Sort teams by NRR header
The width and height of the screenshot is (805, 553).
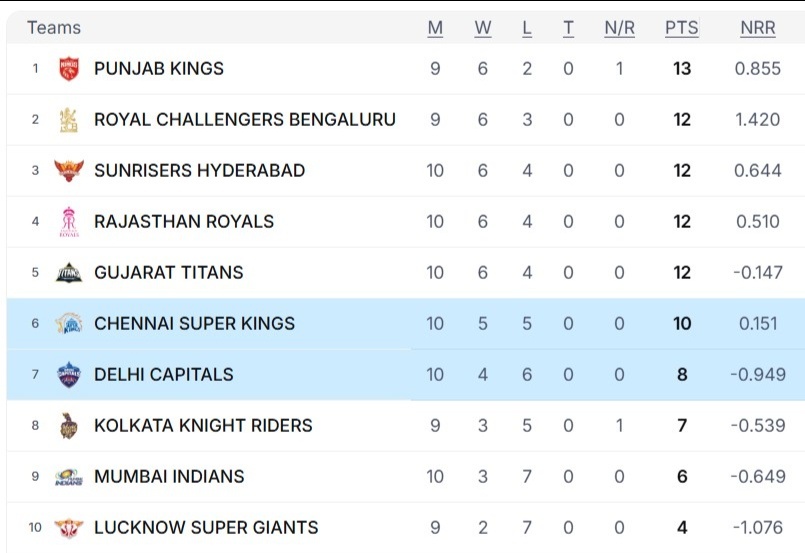(x=758, y=28)
